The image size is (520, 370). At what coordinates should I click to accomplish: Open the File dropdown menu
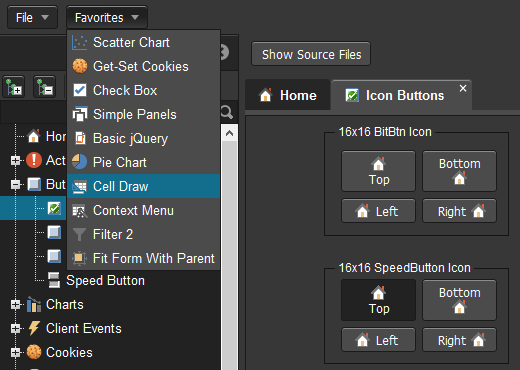32,17
